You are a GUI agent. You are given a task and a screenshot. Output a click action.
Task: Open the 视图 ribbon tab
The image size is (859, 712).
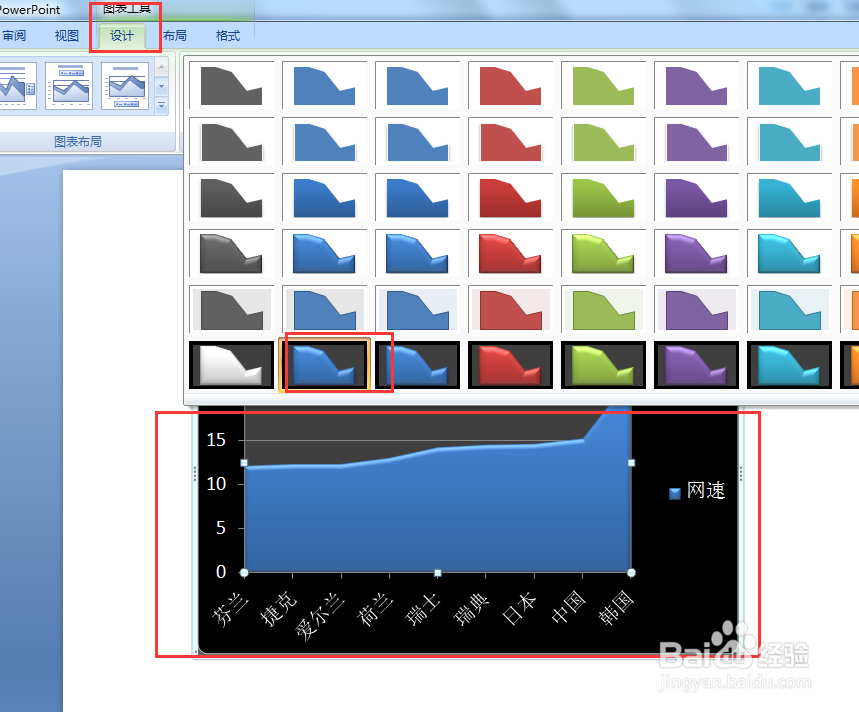67,36
